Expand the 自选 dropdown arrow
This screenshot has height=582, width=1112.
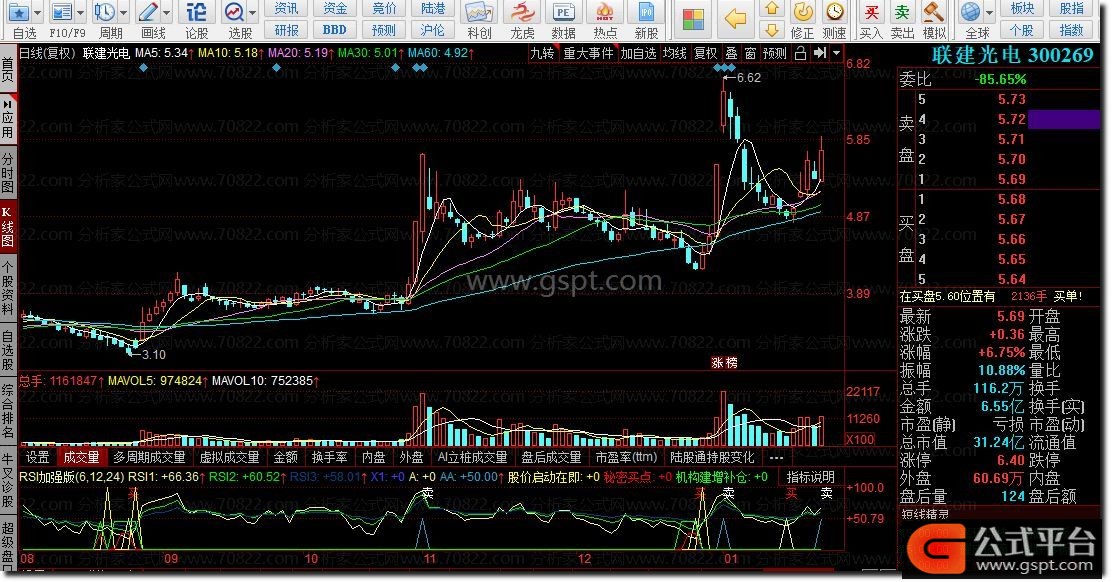click(x=37, y=13)
